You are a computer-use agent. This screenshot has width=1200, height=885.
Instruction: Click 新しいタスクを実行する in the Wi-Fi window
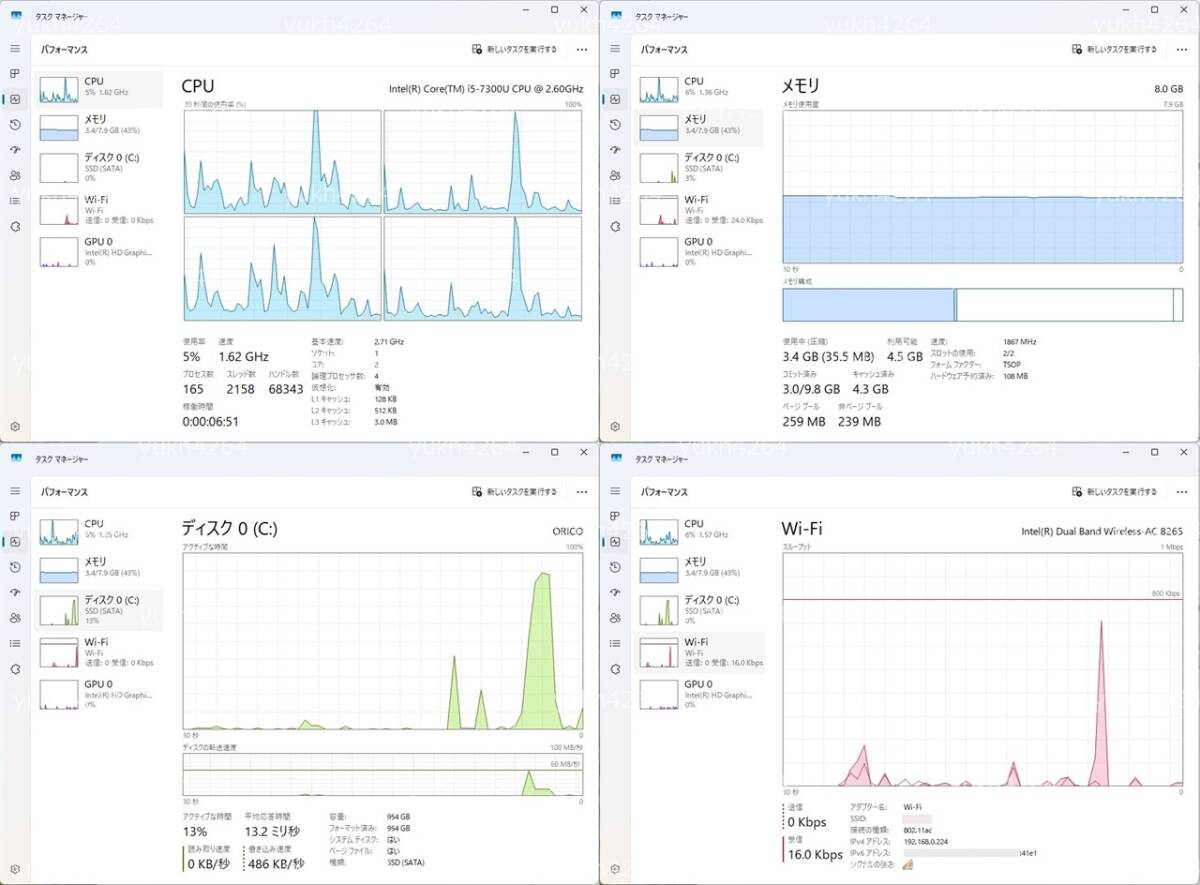pos(1114,492)
